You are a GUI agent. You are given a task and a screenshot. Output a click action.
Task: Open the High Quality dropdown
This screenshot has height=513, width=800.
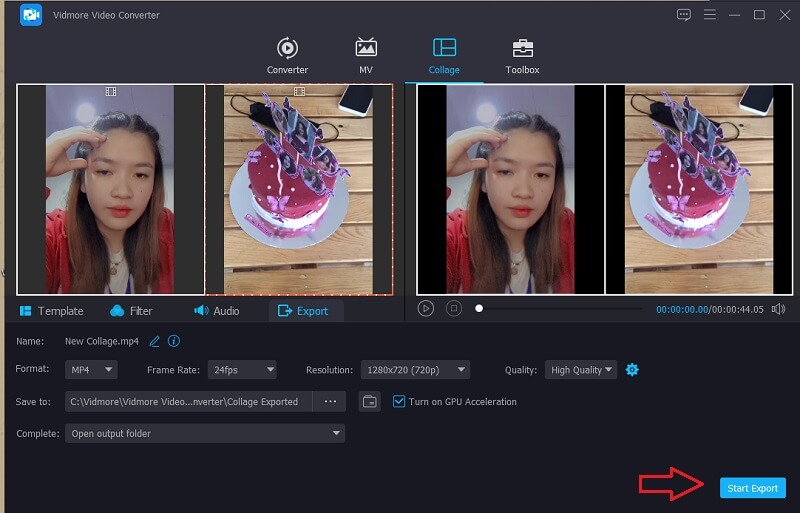581,370
